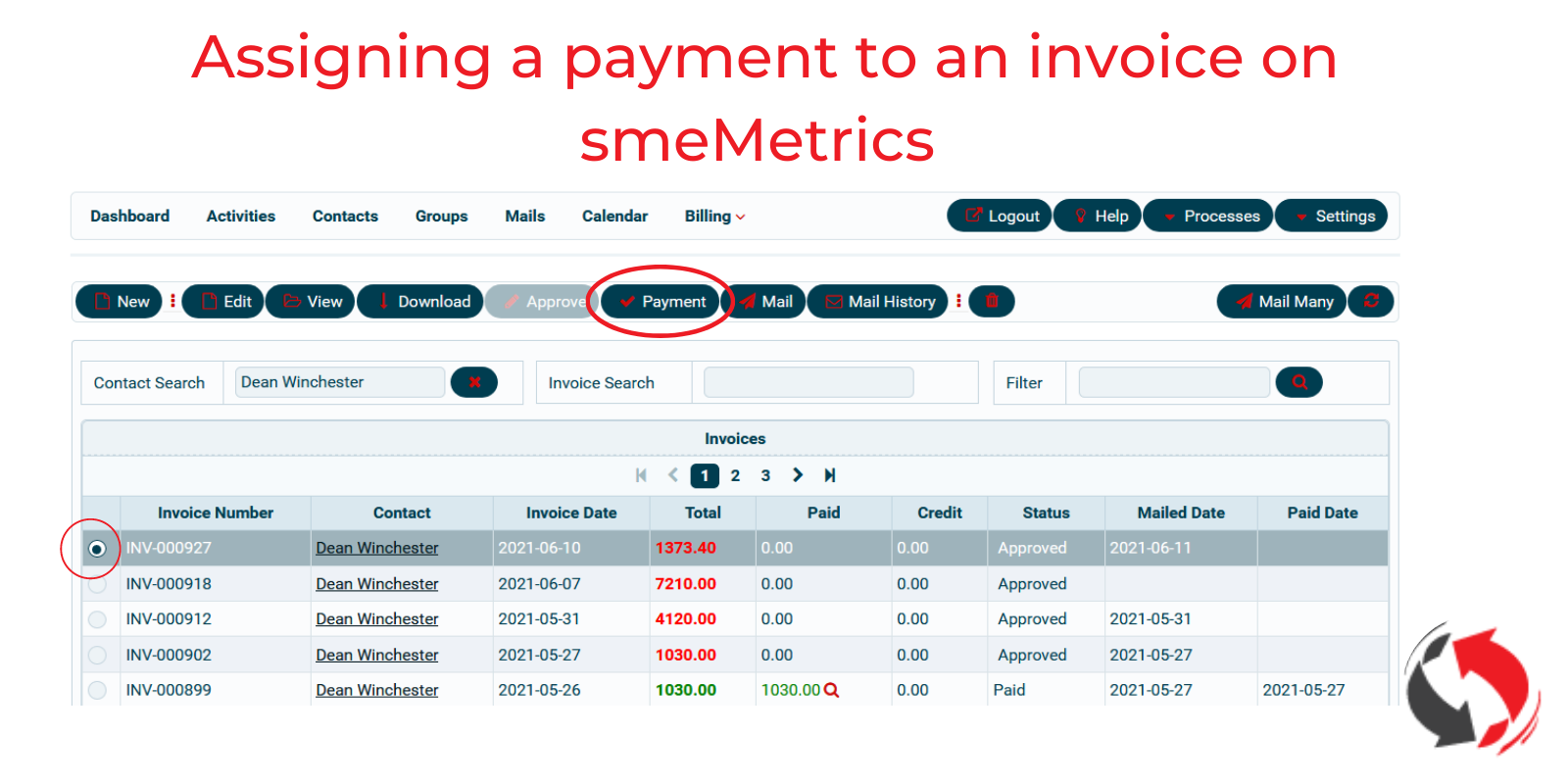Open the Dashboard menu
The height and width of the screenshot is (784, 1568).
tap(129, 216)
